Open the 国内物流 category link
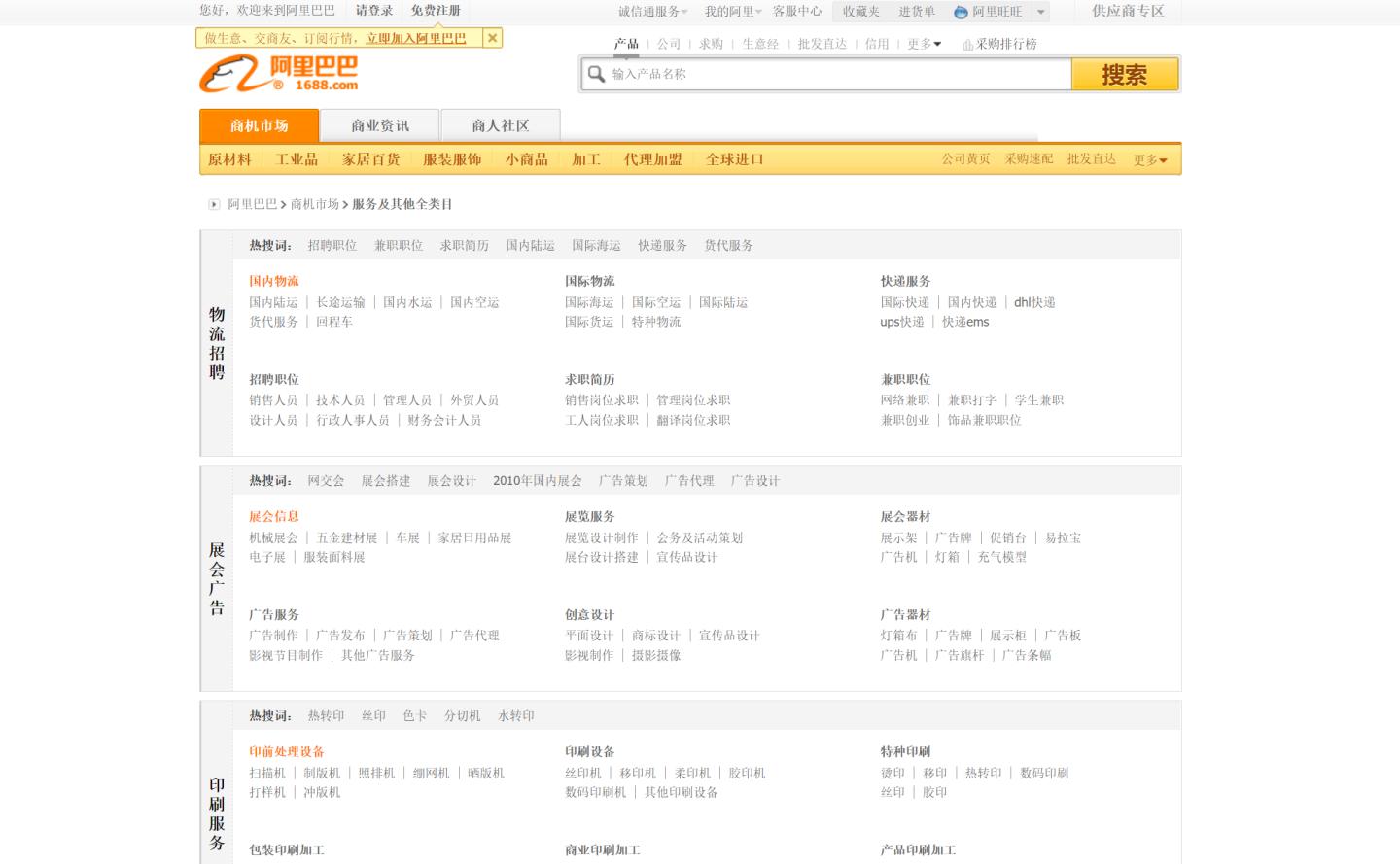Viewport: 1400px width, 864px height. (275, 281)
